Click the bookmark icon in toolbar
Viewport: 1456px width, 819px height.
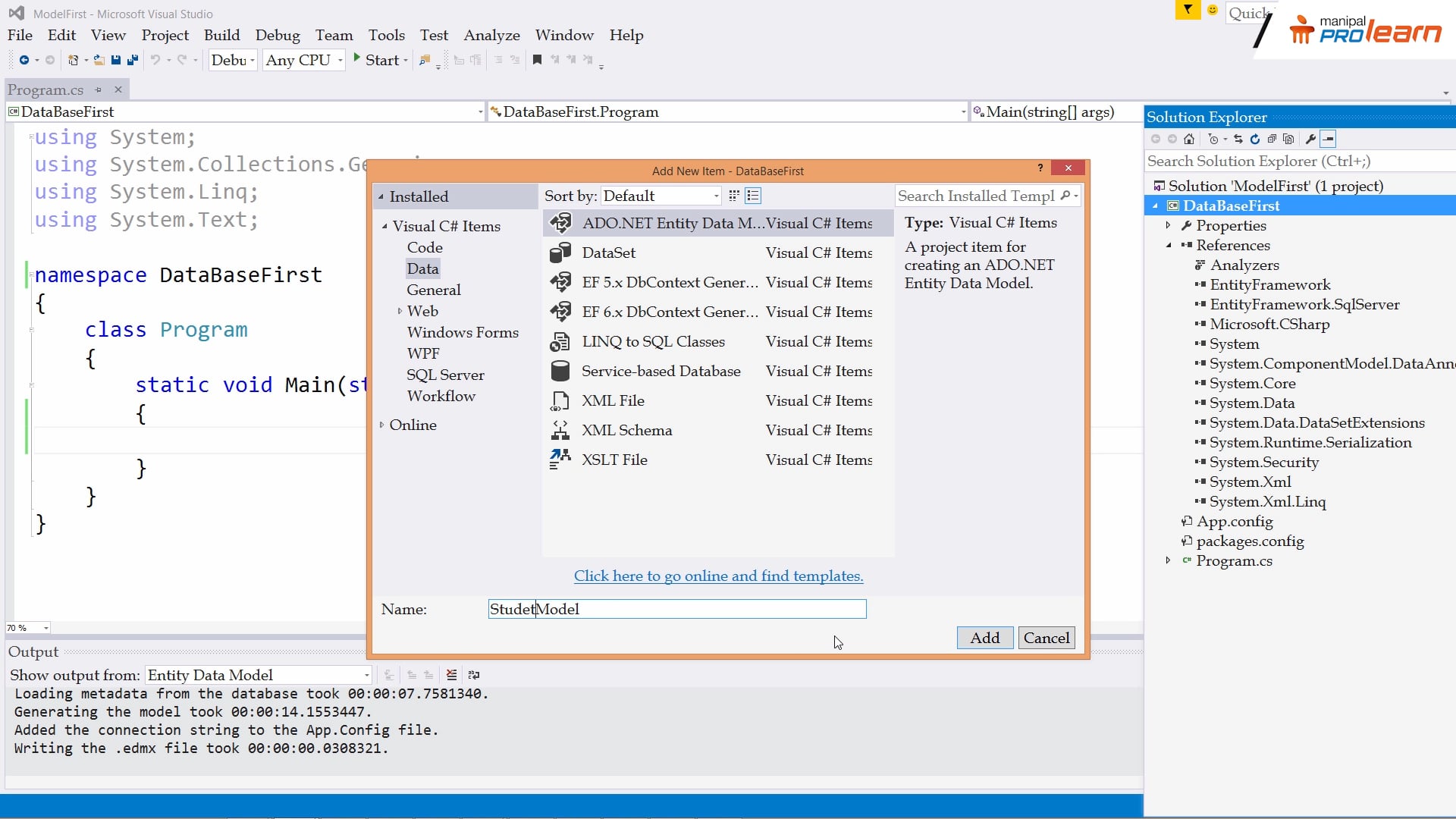click(537, 60)
